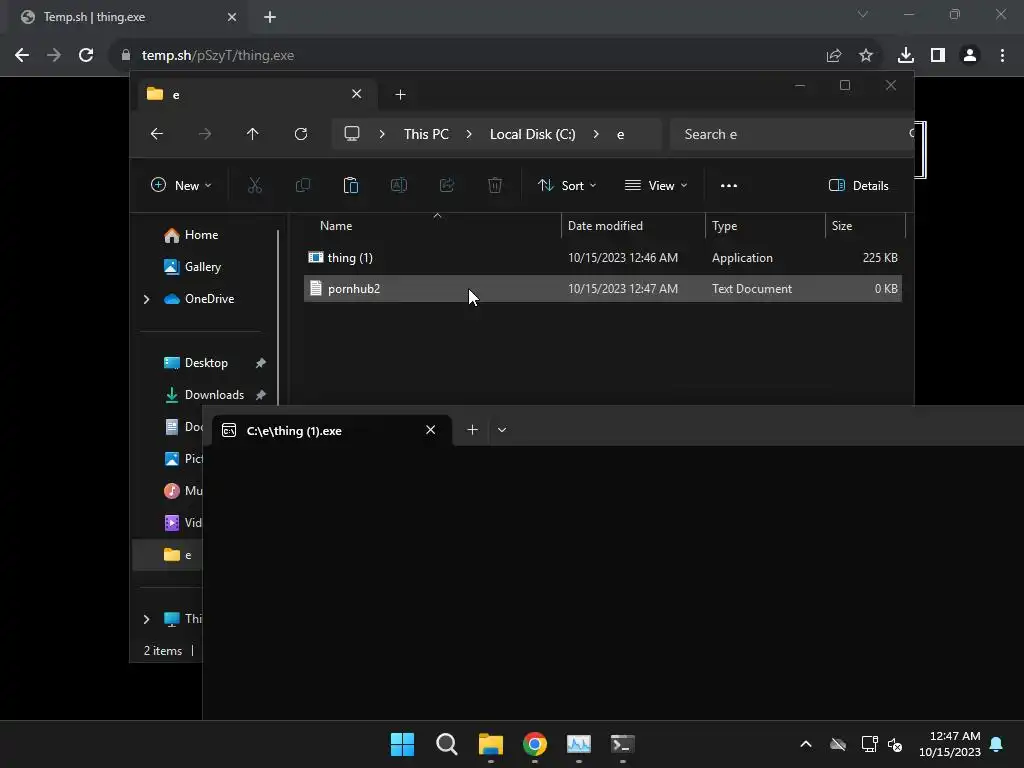Click the 'Search e' search box

tap(792, 134)
